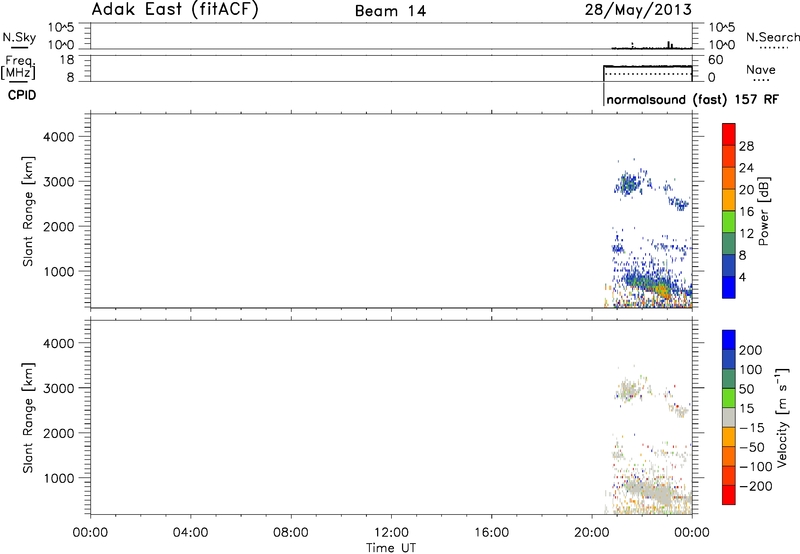Click the 'CPID' label
Image resolution: width=800 pixels, height=554 pixels.
pyautogui.click(x=22, y=95)
